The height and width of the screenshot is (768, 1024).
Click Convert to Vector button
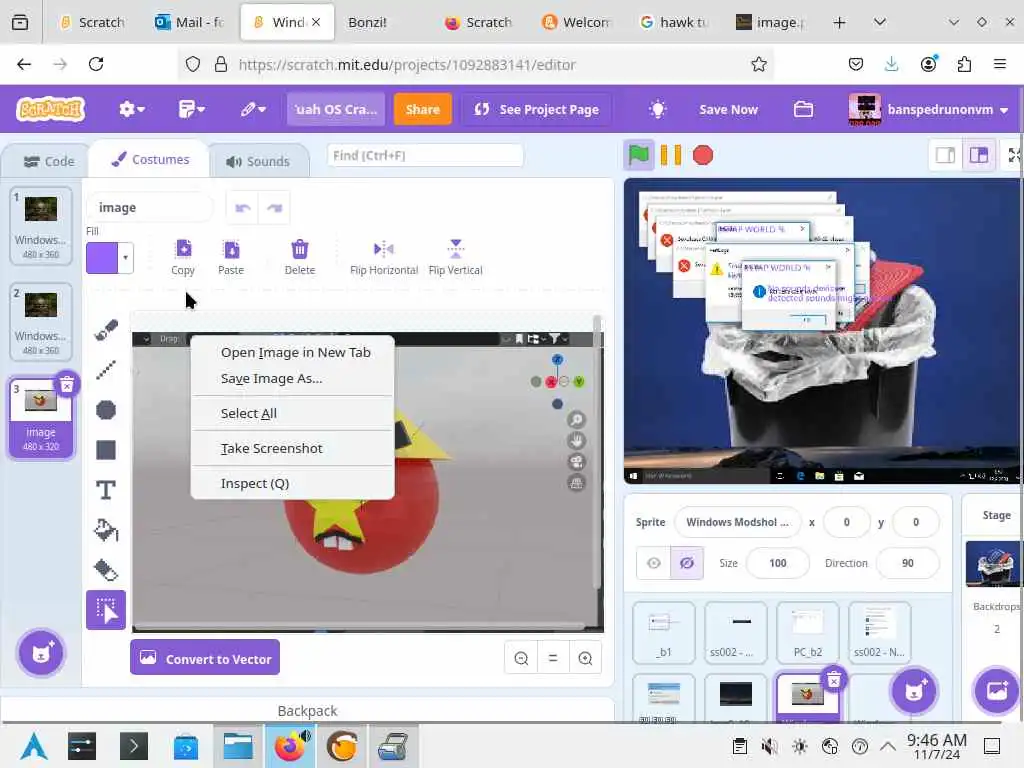205,658
